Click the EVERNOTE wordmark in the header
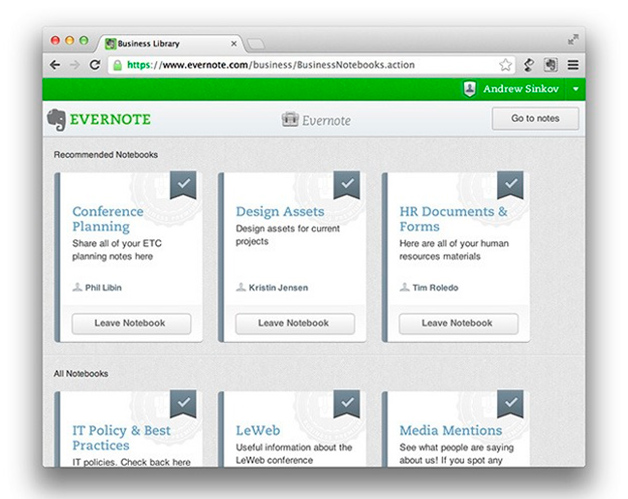628x499 pixels. 110,119
